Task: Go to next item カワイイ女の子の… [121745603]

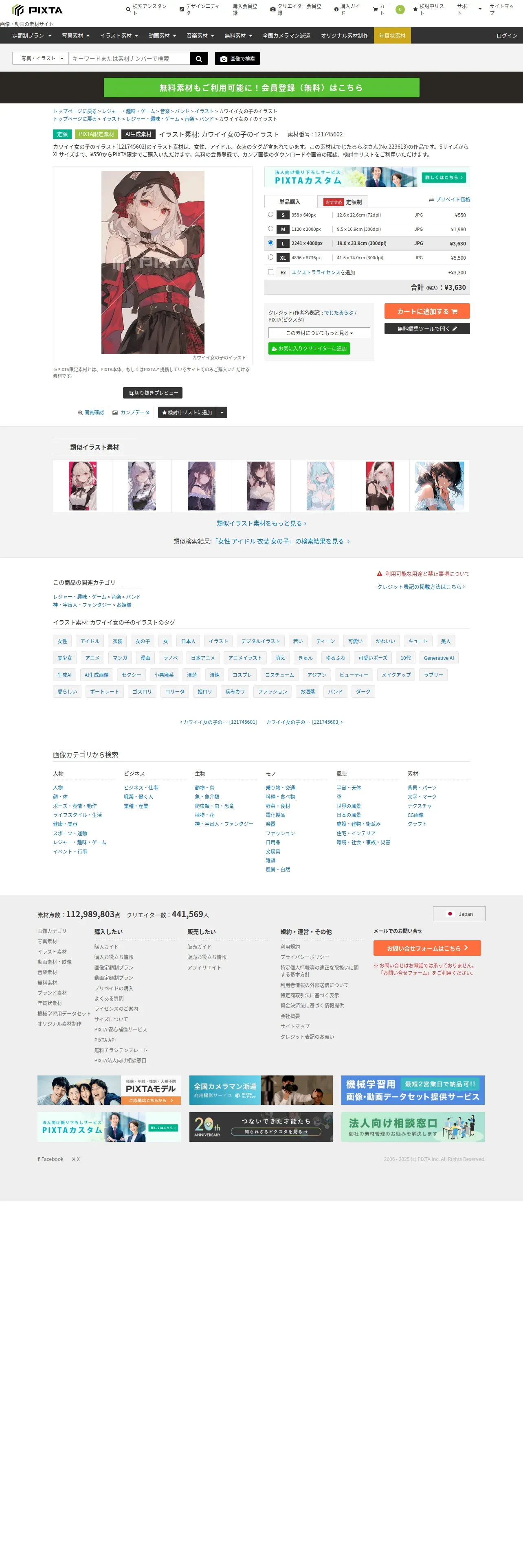Action: point(304,722)
